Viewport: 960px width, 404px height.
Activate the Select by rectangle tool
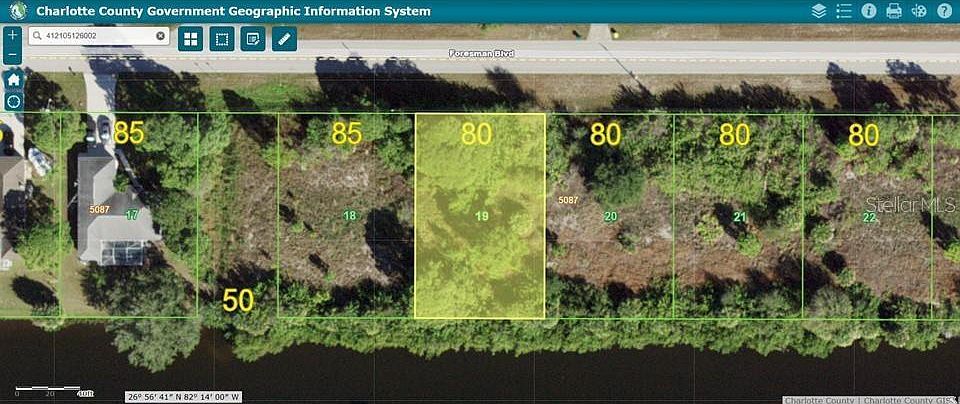[x=222, y=39]
